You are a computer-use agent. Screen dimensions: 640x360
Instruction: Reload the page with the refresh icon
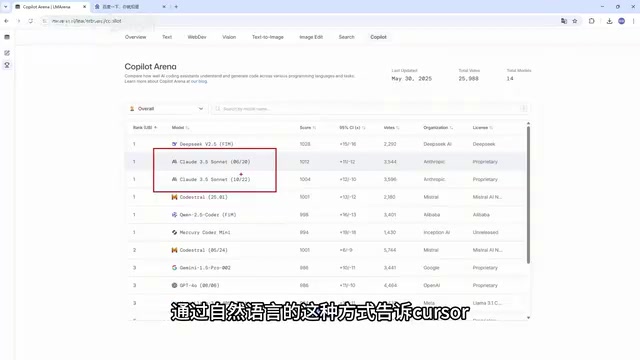pos(31,21)
